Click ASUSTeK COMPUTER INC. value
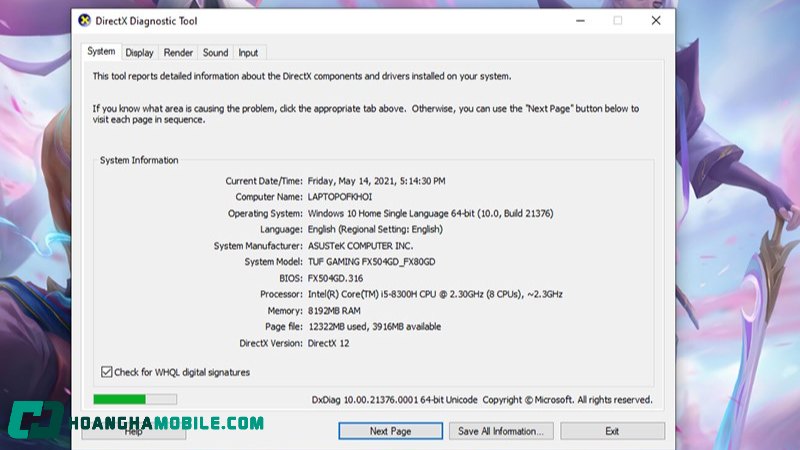Image resolution: width=800 pixels, height=450 pixels. (x=360, y=246)
